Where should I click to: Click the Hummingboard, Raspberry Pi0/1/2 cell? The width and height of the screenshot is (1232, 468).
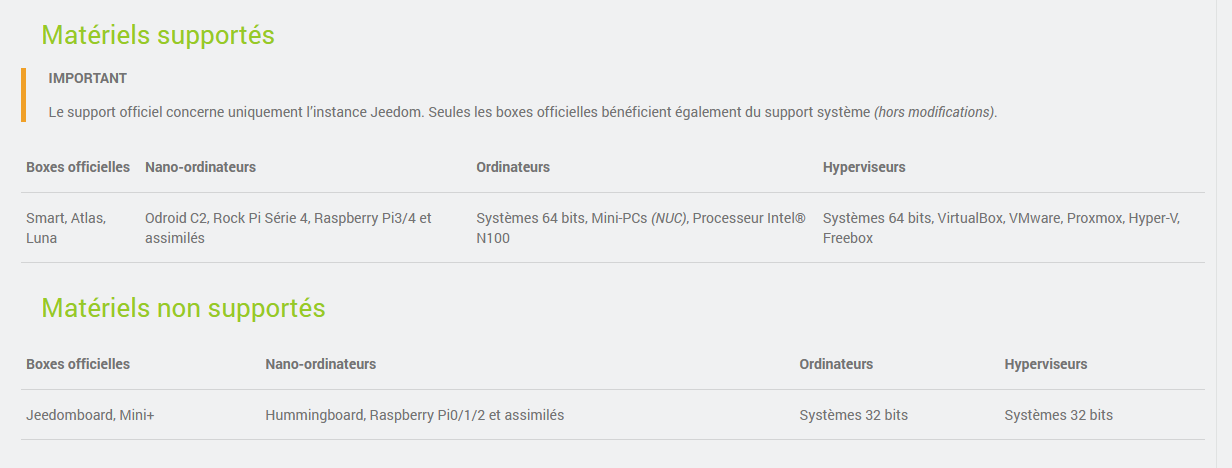[414, 415]
